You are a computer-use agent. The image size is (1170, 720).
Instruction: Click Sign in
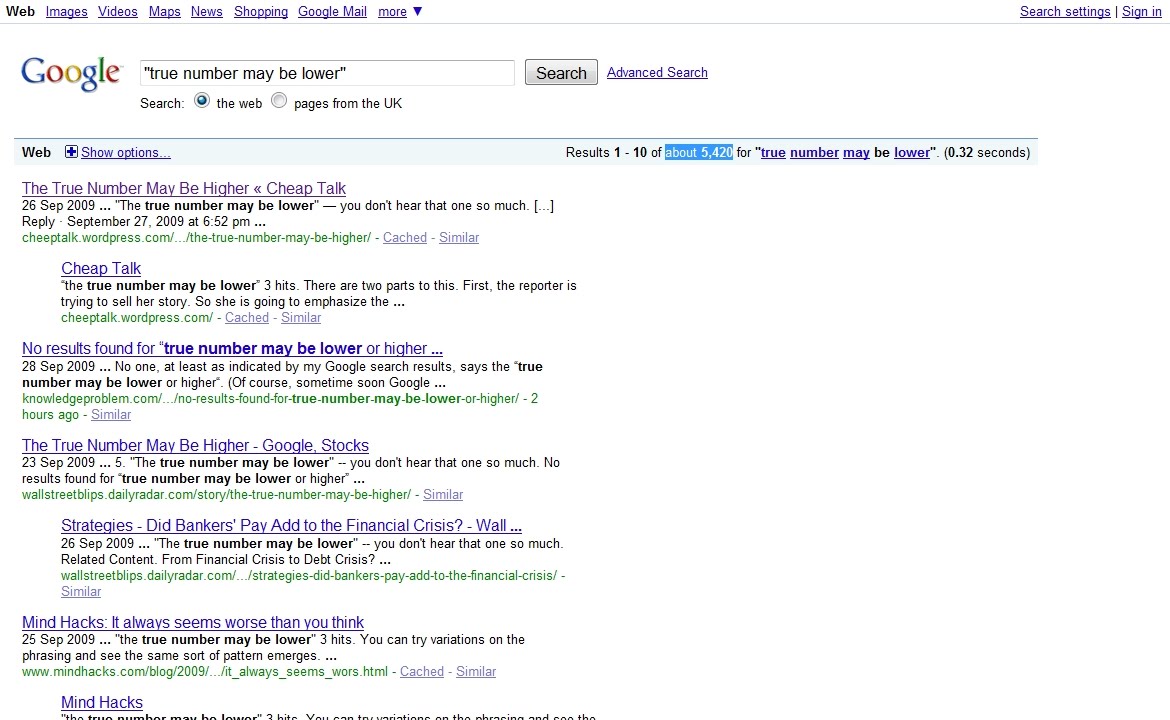[x=1142, y=11]
